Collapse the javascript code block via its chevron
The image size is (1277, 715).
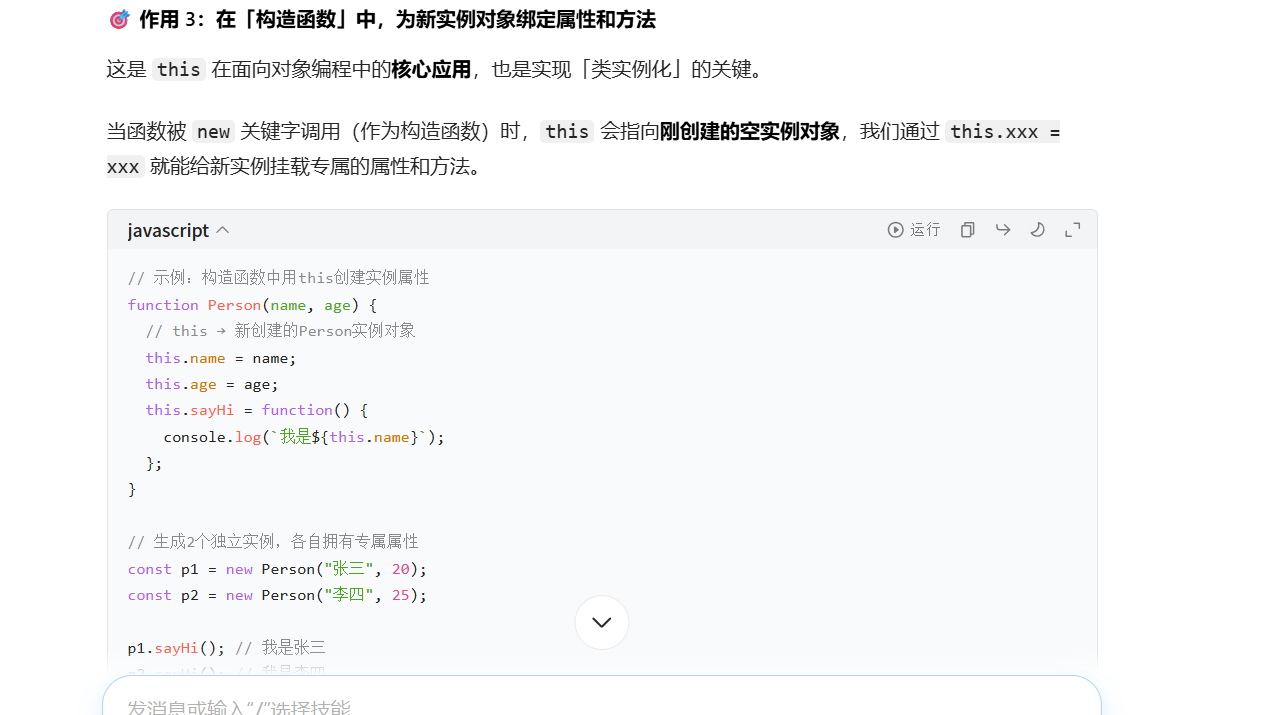click(x=222, y=229)
